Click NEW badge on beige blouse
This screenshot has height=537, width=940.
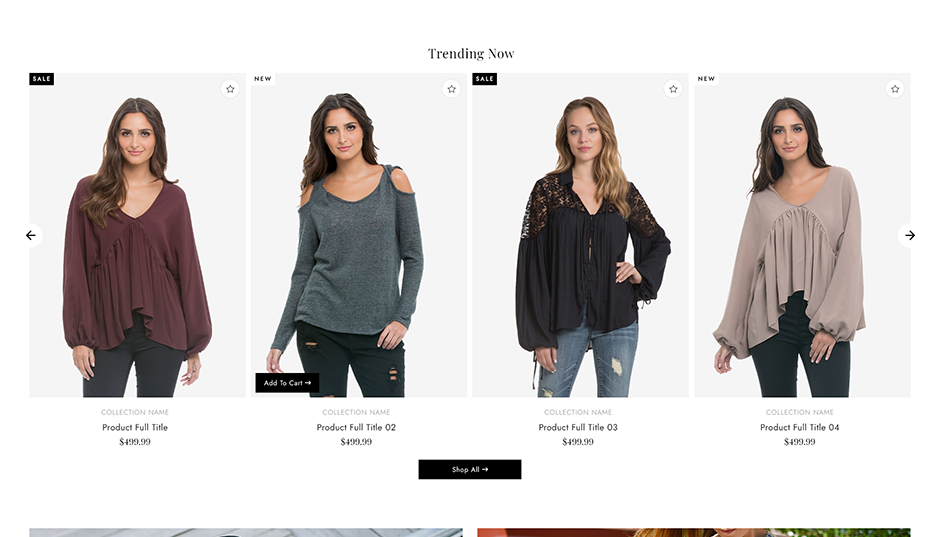click(x=706, y=79)
